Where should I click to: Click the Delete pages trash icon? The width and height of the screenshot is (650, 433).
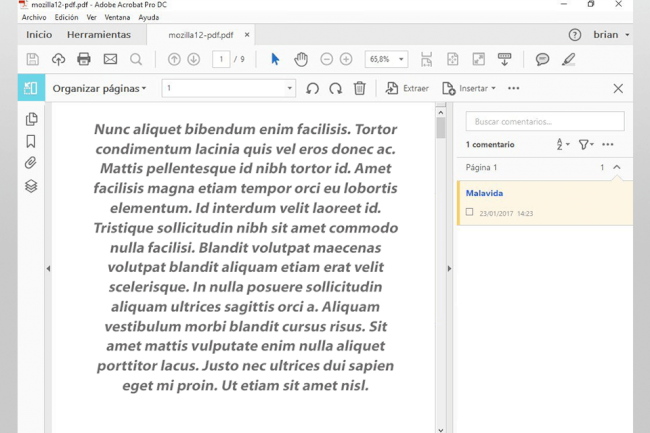pyautogui.click(x=359, y=88)
